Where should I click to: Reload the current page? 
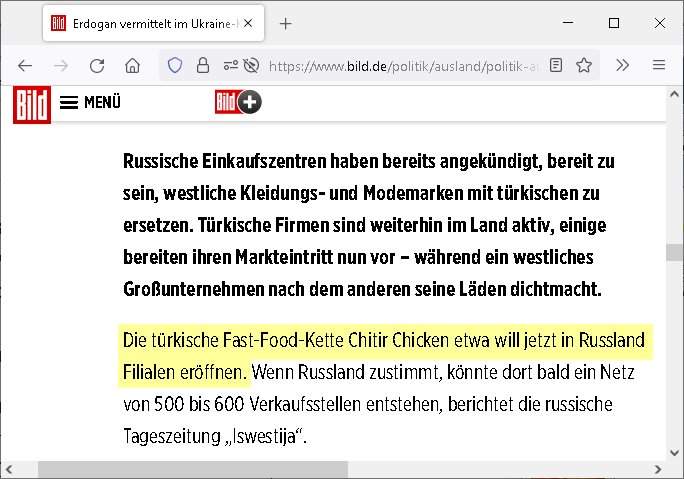pyautogui.click(x=97, y=66)
